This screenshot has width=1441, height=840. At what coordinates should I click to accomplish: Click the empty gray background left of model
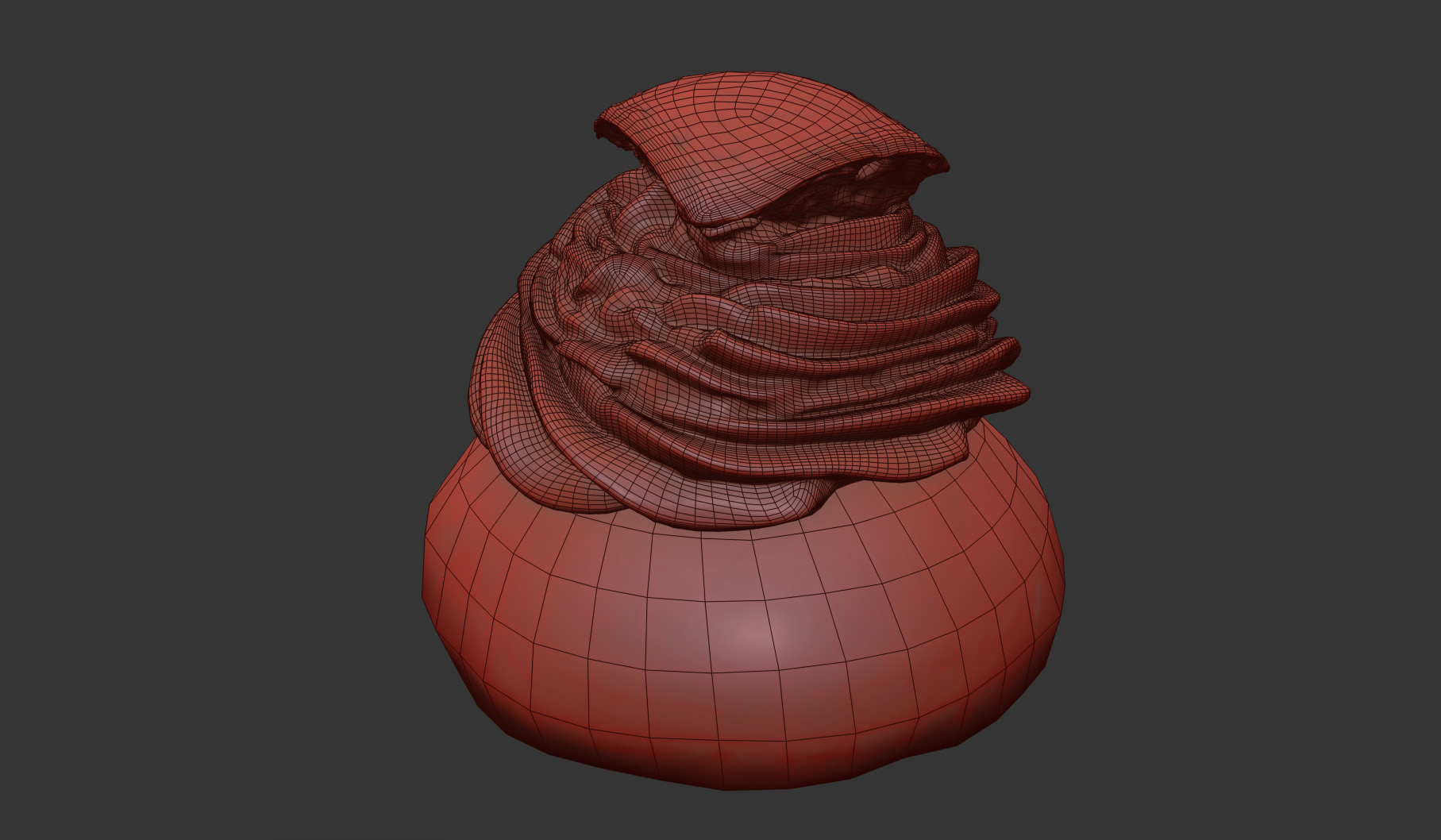pos(198,397)
